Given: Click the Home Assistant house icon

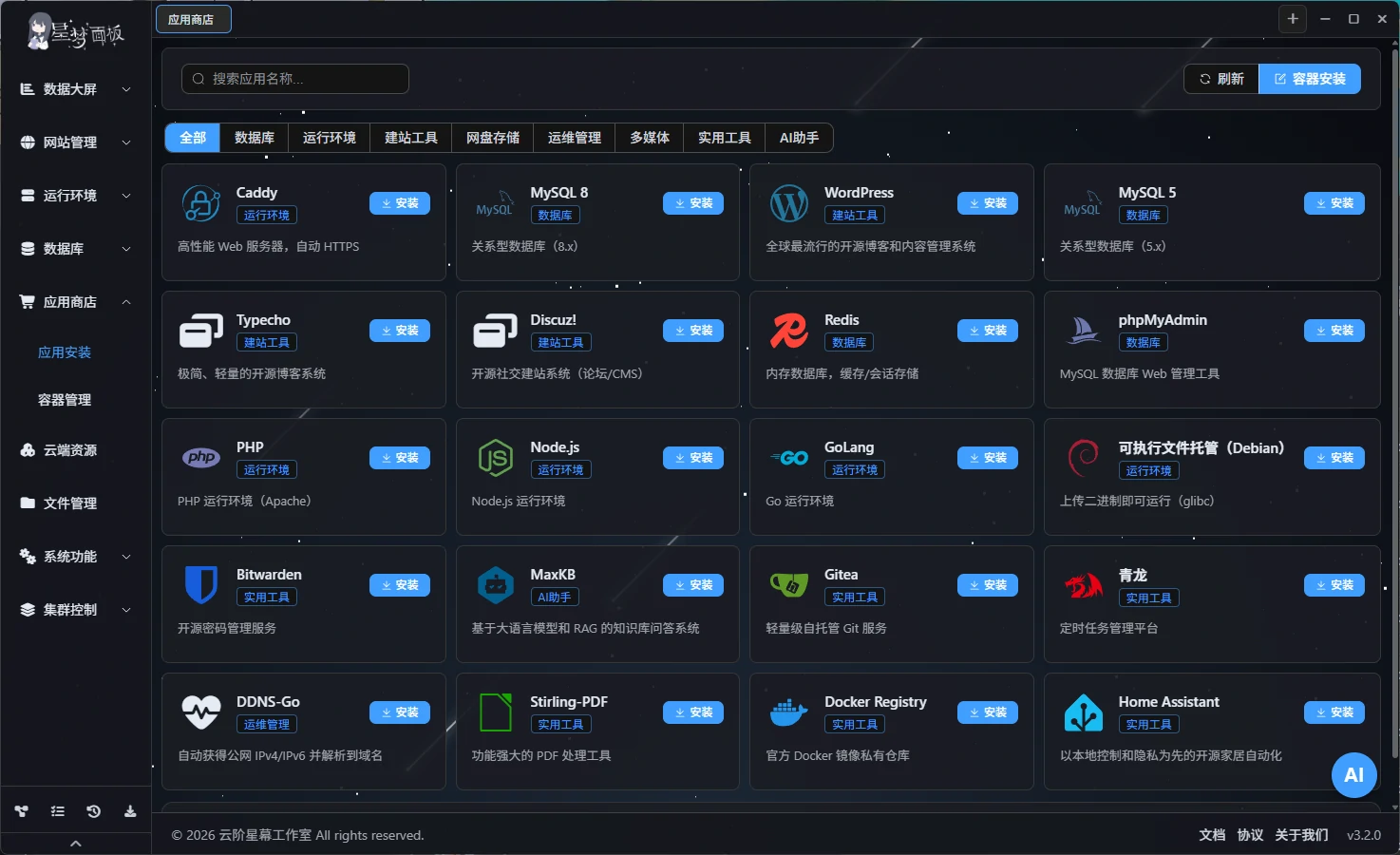Looking at the screenshot, I should click(1083, 712).
